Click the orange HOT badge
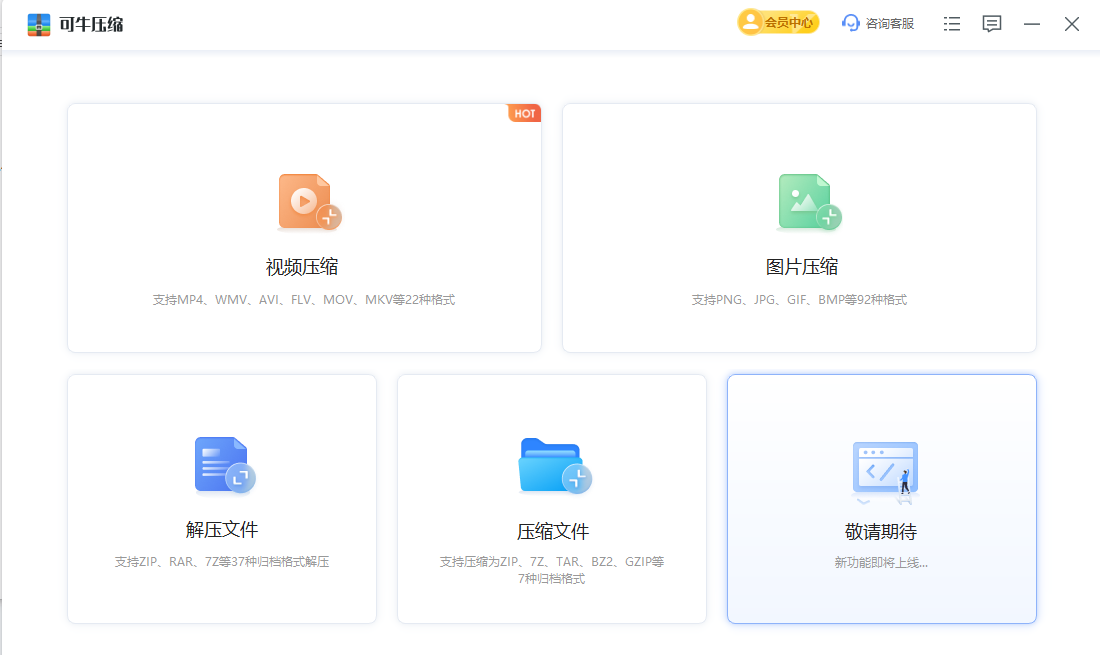This screenshot has height=655, width=1100. pyautogui.click(x=524, y=113)
